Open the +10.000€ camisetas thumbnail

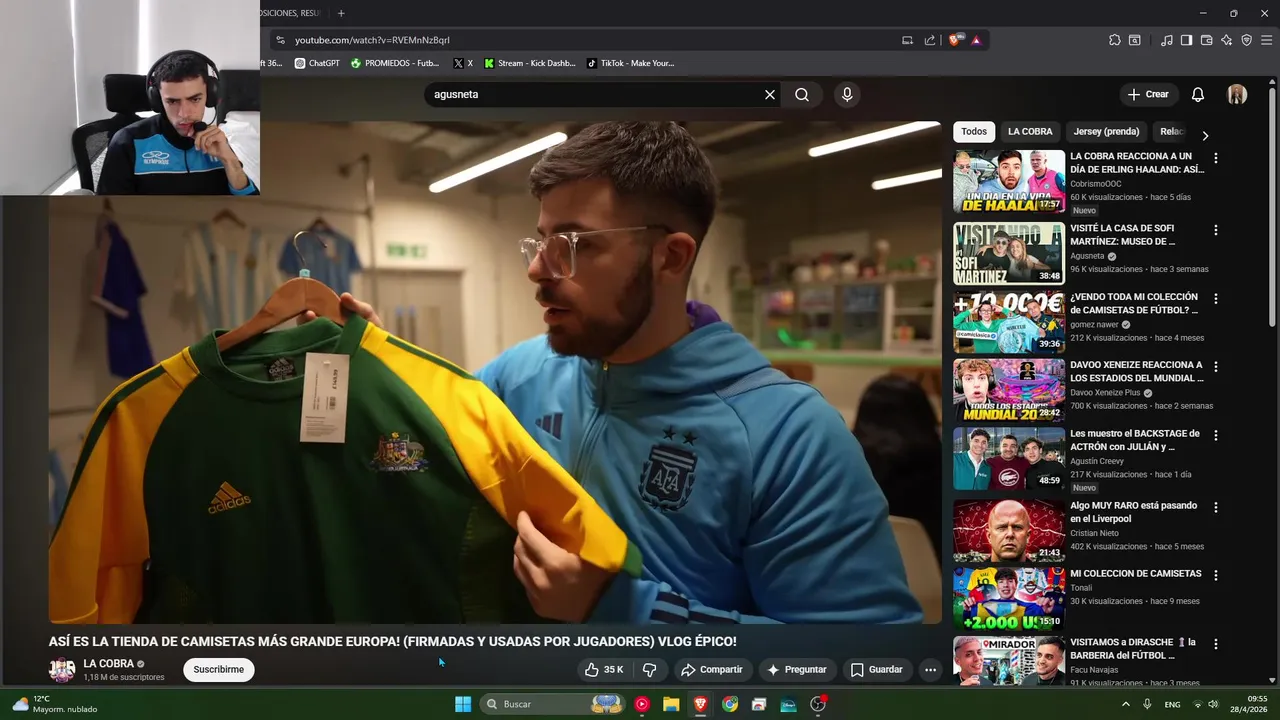(1009, 322)
